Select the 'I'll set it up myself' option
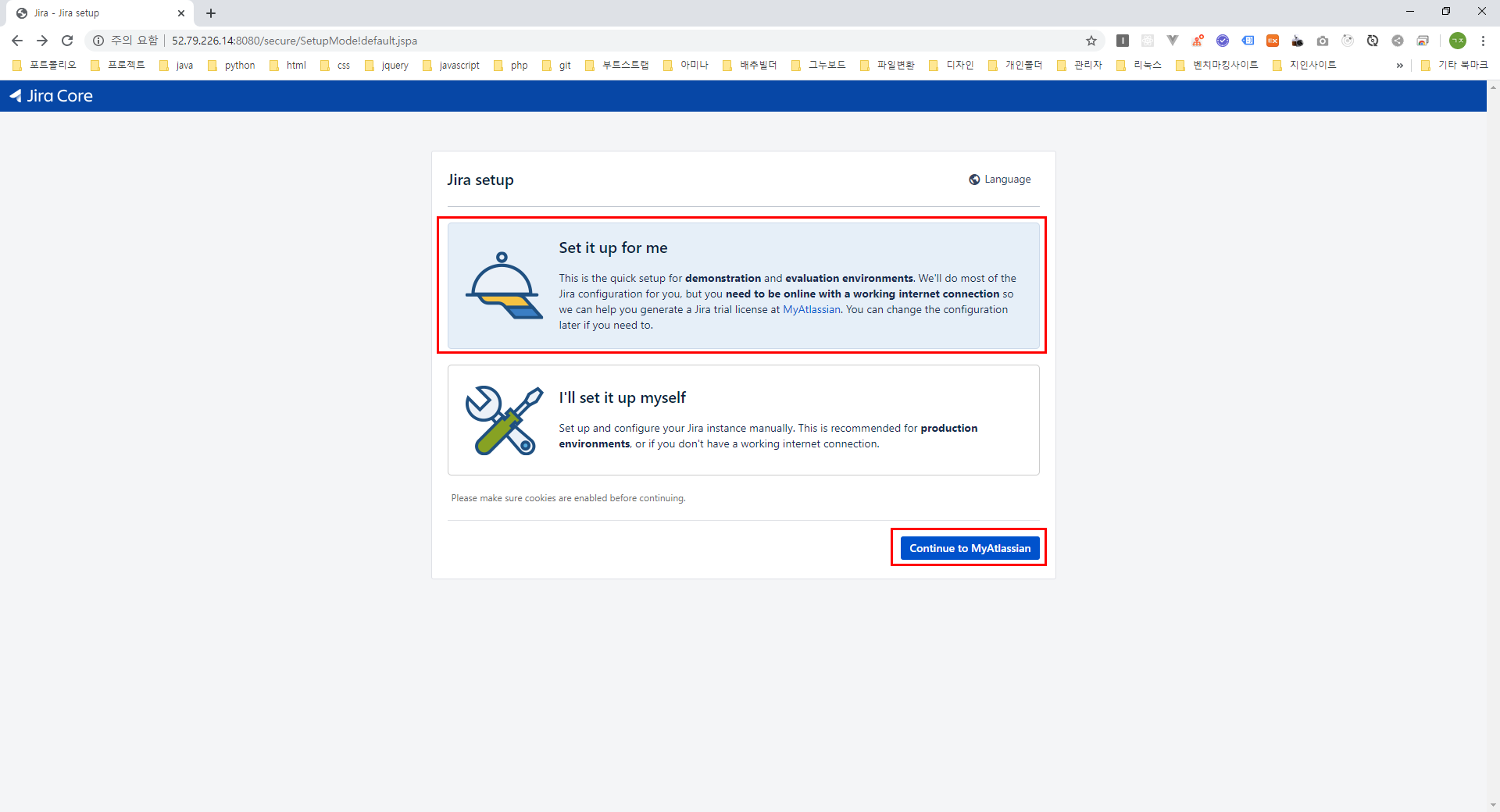Screen dimensions: 1500x812 743,420
